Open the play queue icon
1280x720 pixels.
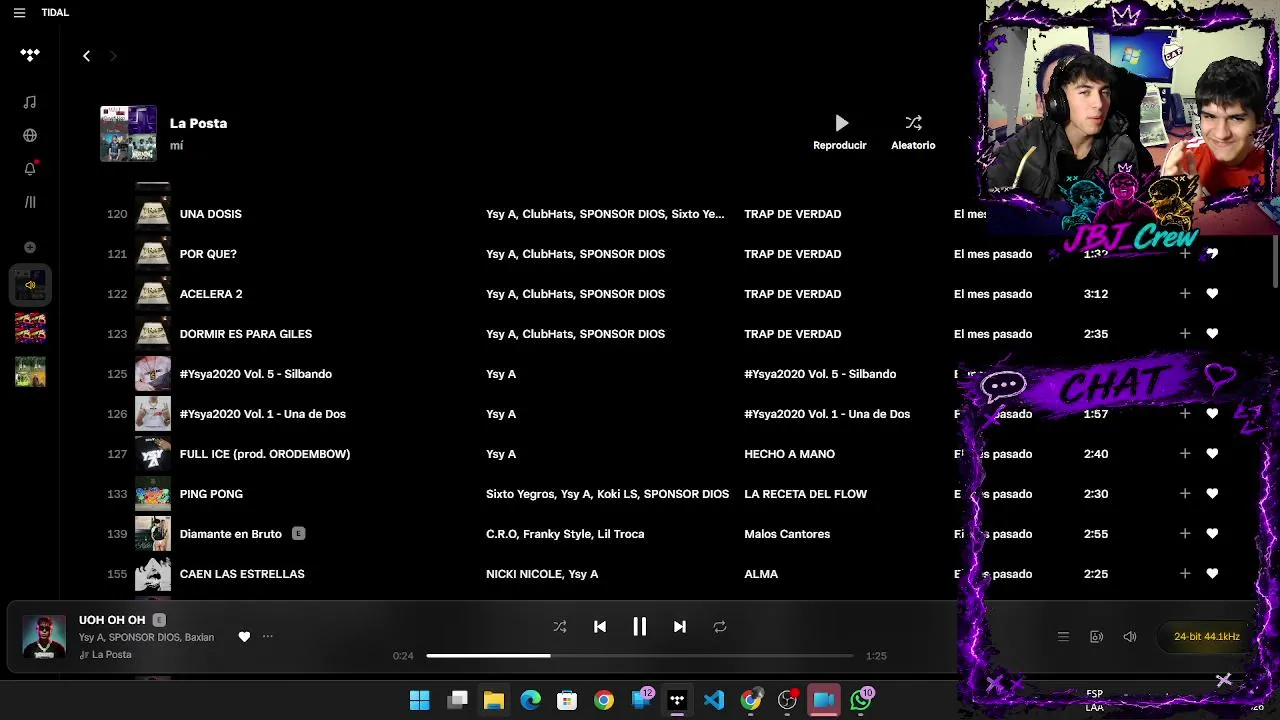1063,637
